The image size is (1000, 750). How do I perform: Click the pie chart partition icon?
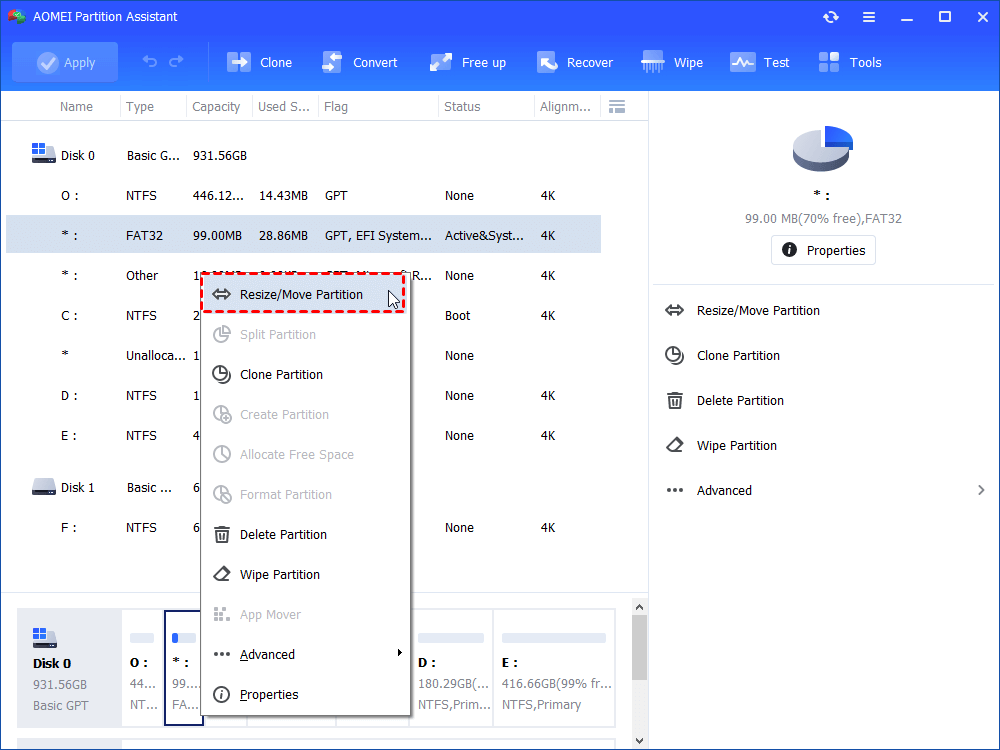point(823,149)
